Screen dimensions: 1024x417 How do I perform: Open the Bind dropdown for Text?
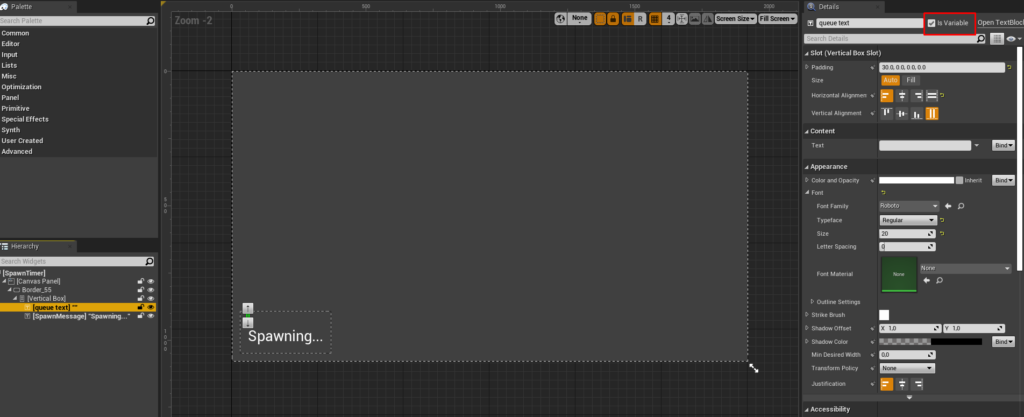pyautogui.click(x=1003, y=146)
